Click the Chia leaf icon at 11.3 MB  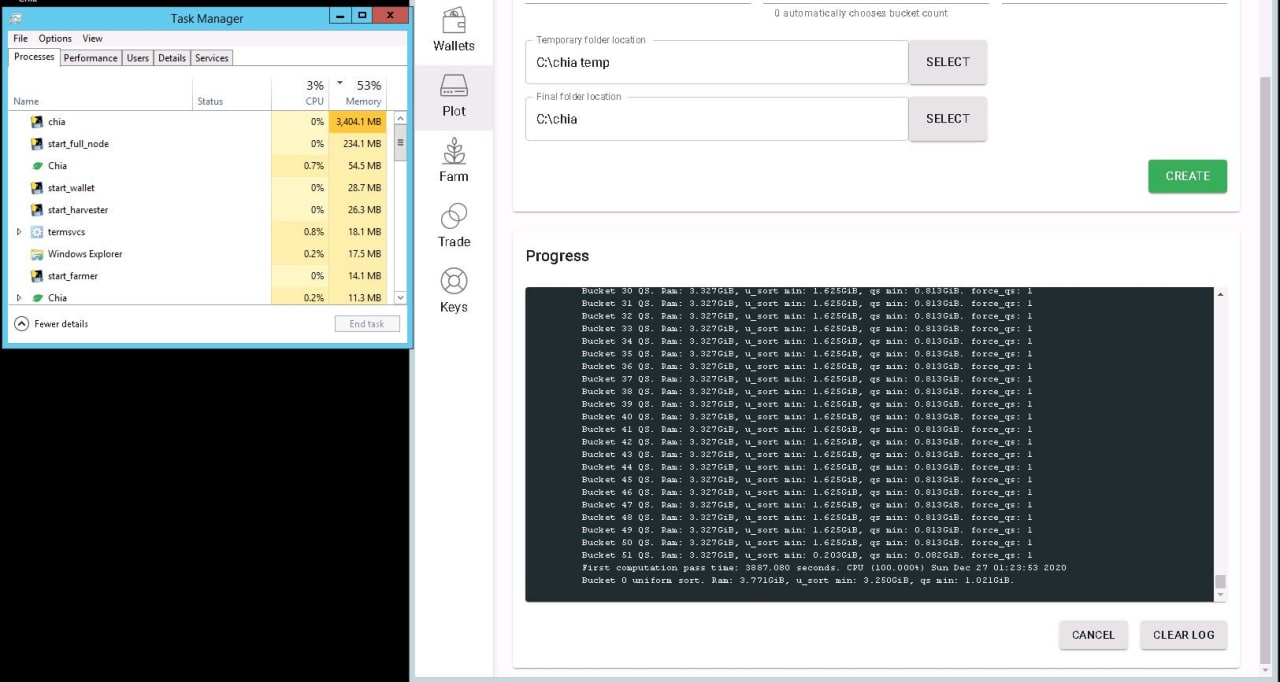pos(37,298)
